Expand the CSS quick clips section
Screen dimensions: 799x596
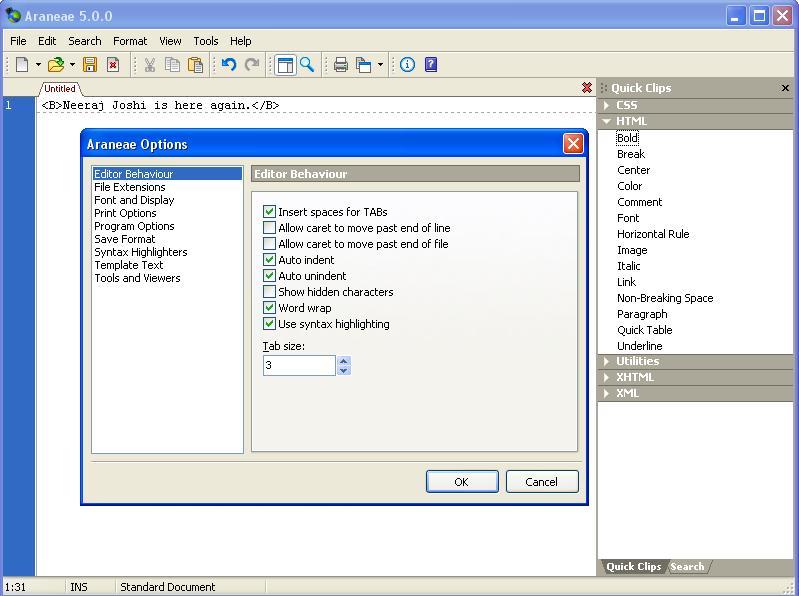[x=695, y=105]
